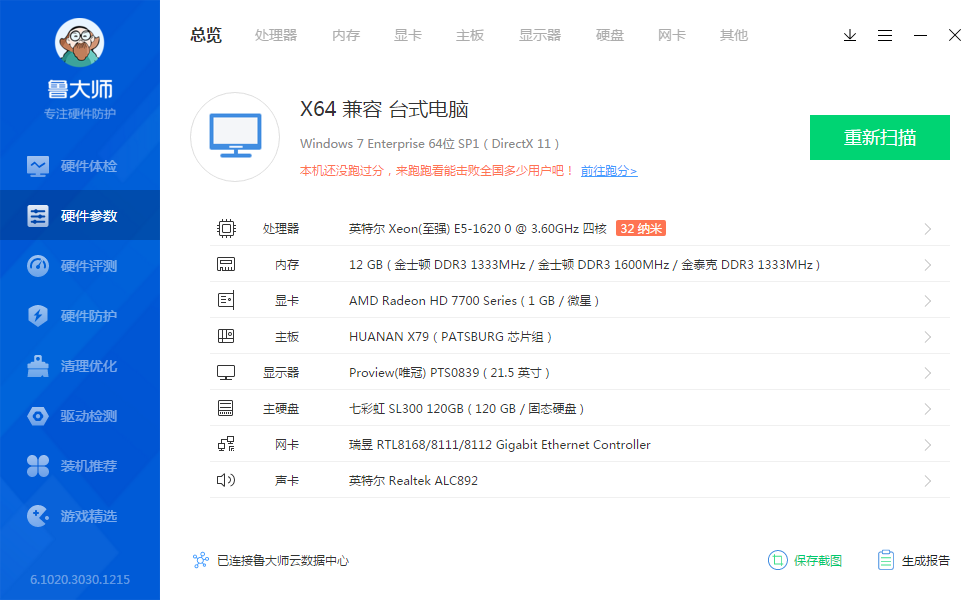Expand the 处理器 row chevron
The image size is (980, 600).
[928, 229]
